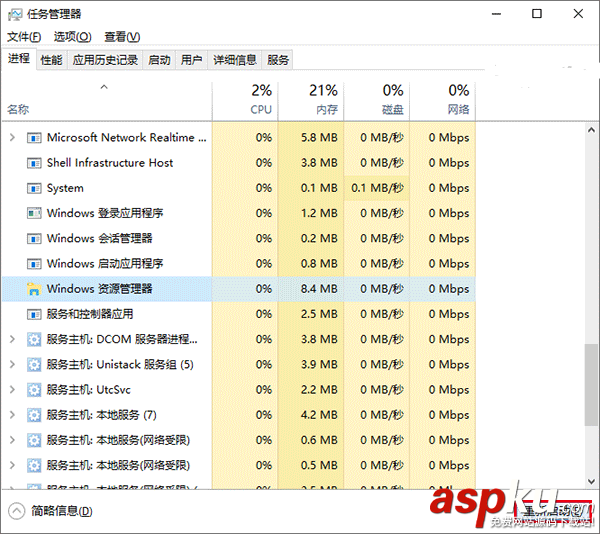Viewport: 600px width, 534px height.
Task: Switch to the 详细信息 tab
Action: pos(235,60)
